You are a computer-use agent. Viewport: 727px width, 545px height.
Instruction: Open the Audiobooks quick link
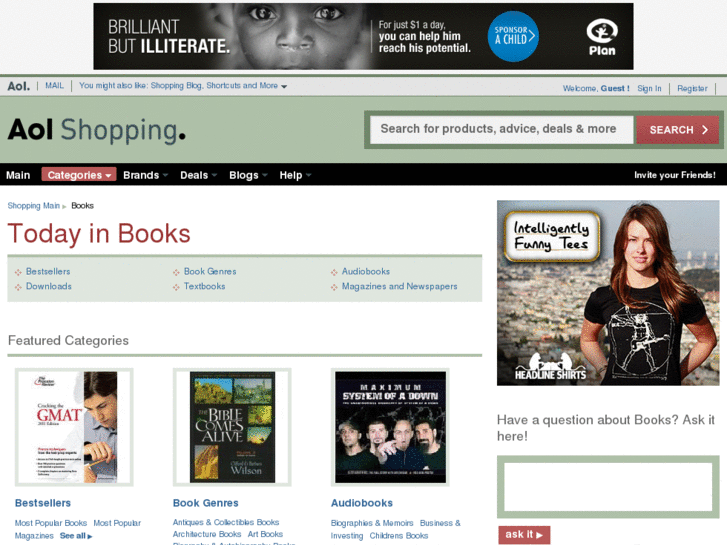point(366,271)
